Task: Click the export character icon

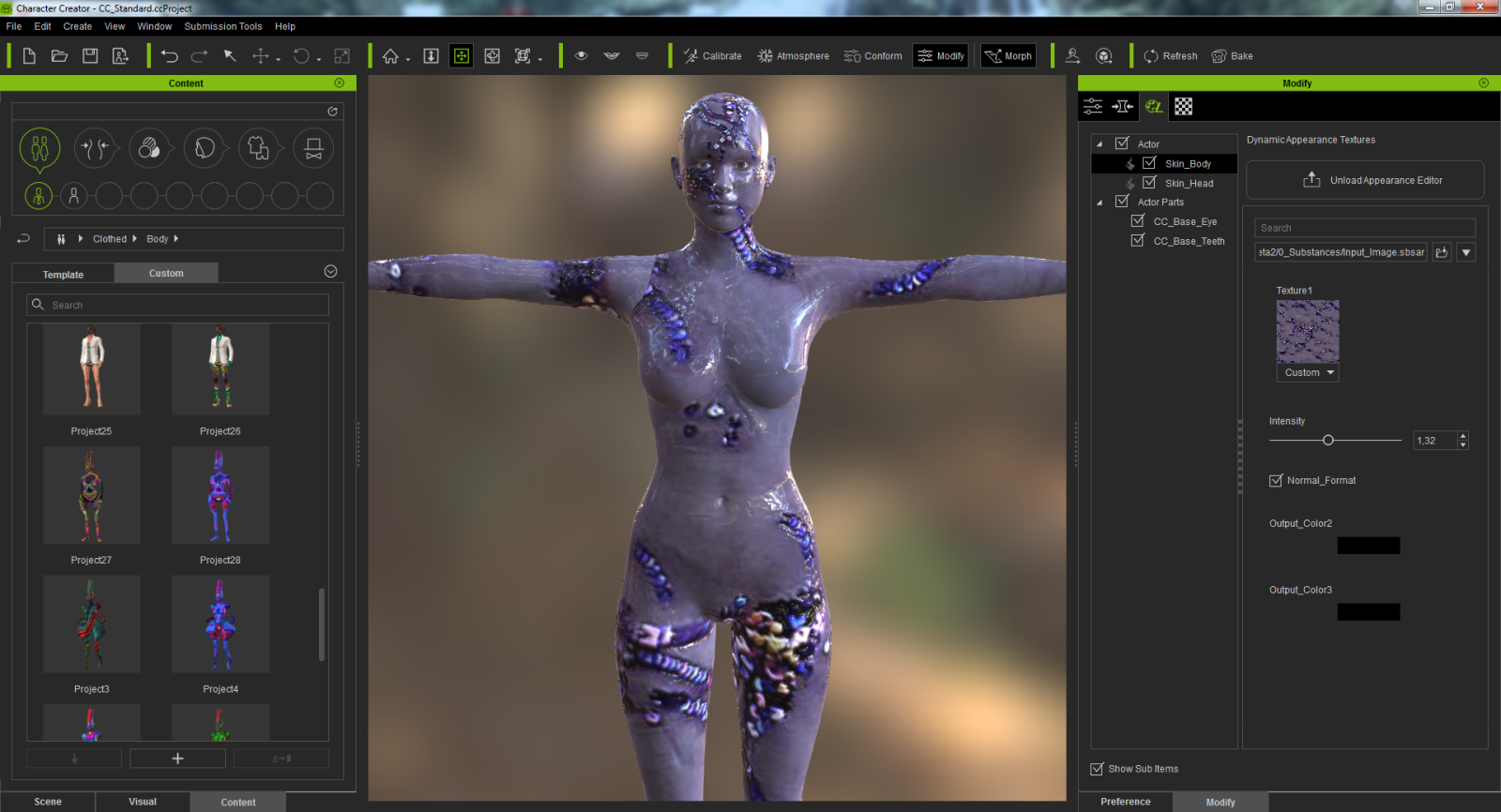Action: 120,56
